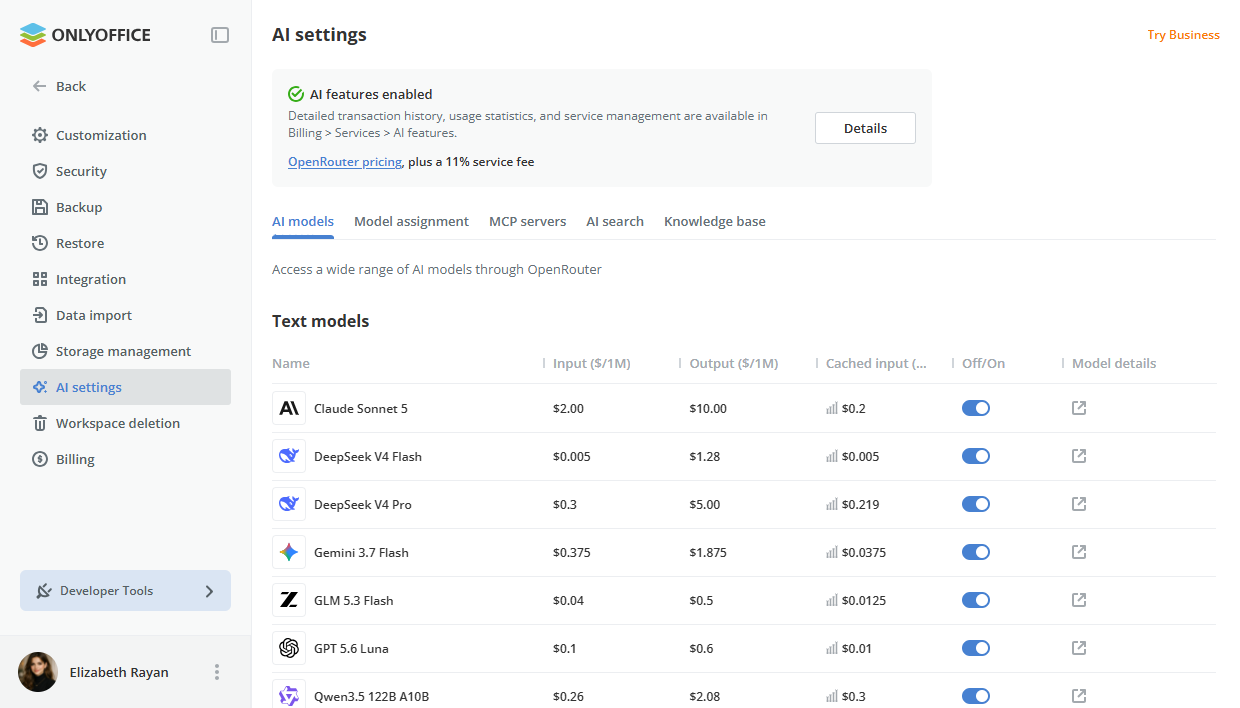This screenshot has width=1240, height=708.
Task: Click the Data import icon
Action: 40,315
